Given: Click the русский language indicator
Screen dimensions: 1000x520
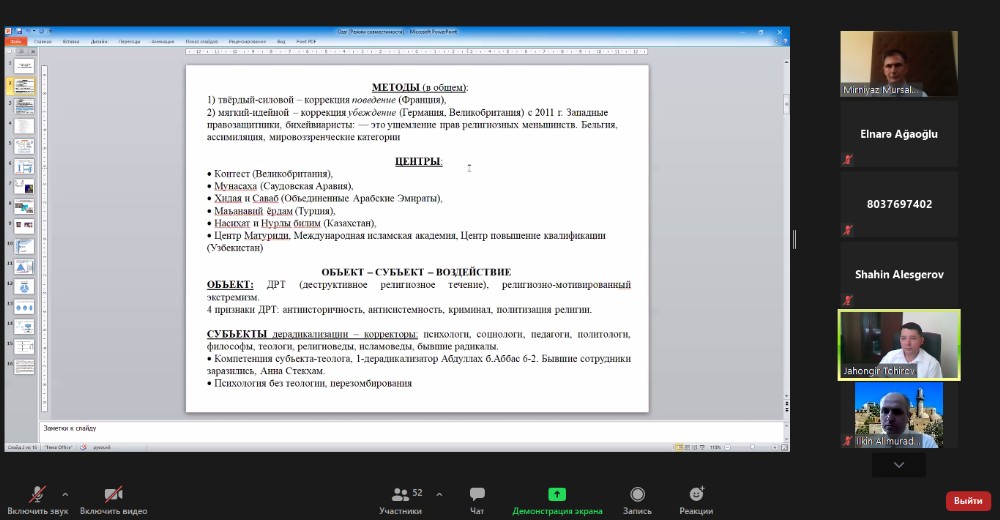Looking at the screenshot, I should click(x=102, y=447).
